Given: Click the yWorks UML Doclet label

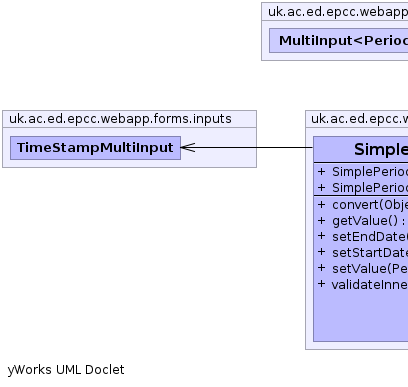Looking at the screenshot, I should tap(66, 370).
